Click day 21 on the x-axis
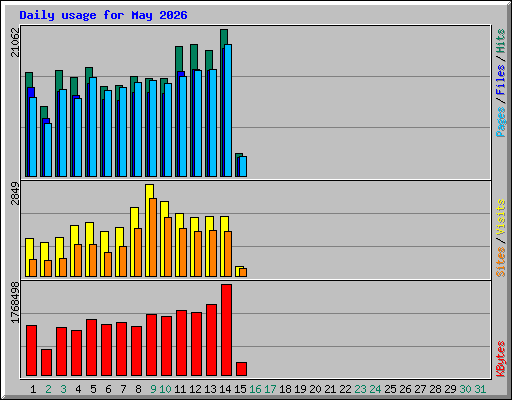This screenshot has width=512, height=400. (330, 389)
